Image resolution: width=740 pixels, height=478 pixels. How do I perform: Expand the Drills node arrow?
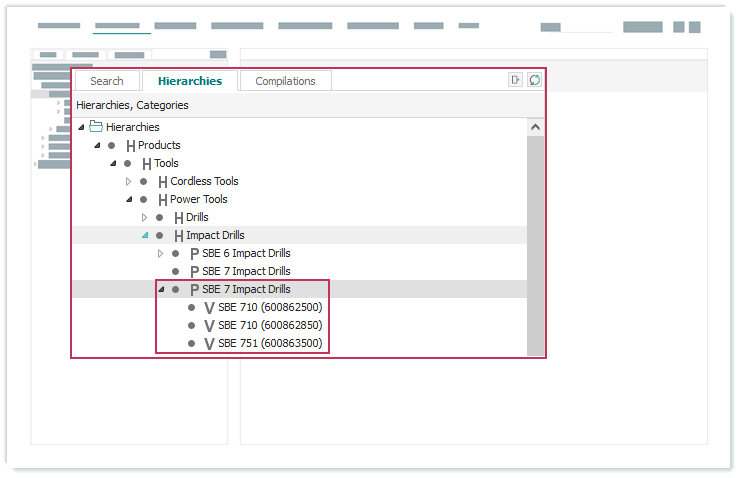pos(144,218)
